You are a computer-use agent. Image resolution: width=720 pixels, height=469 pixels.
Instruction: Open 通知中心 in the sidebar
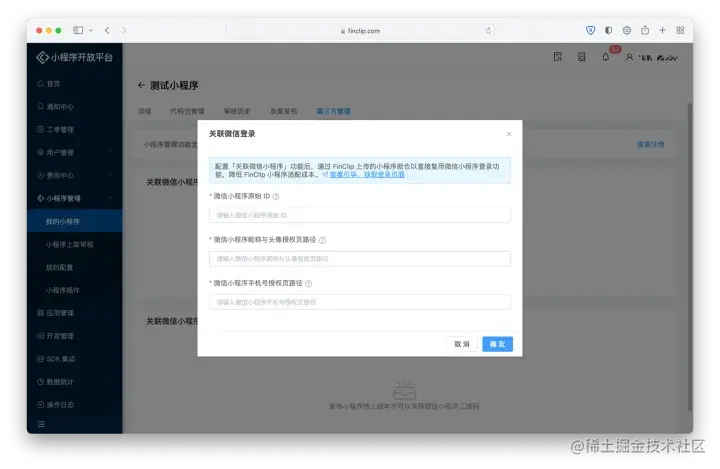[55, 107]
